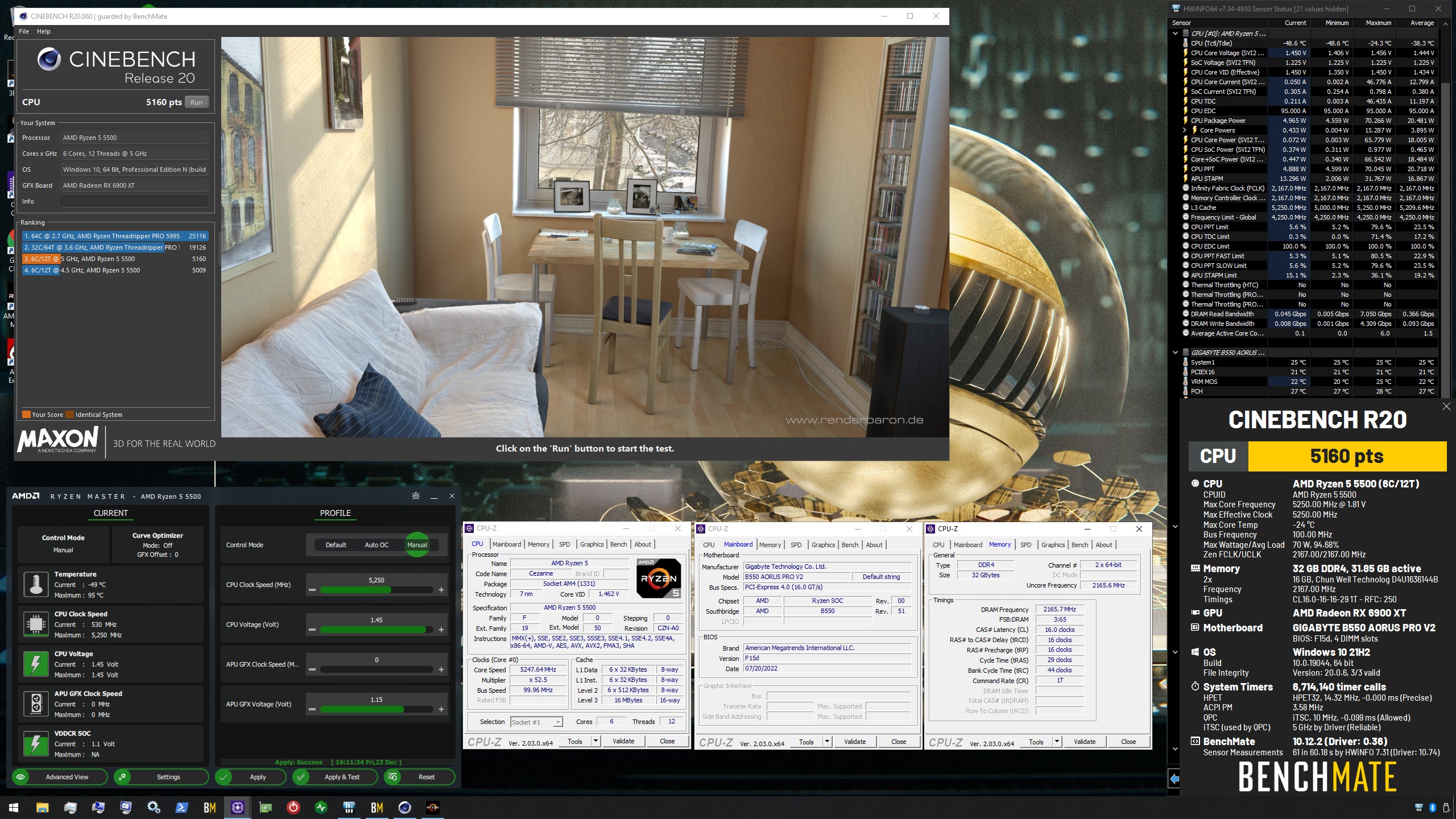Open the PowerShell taskbar icon

pyautogui.click(x=181, y=808)
